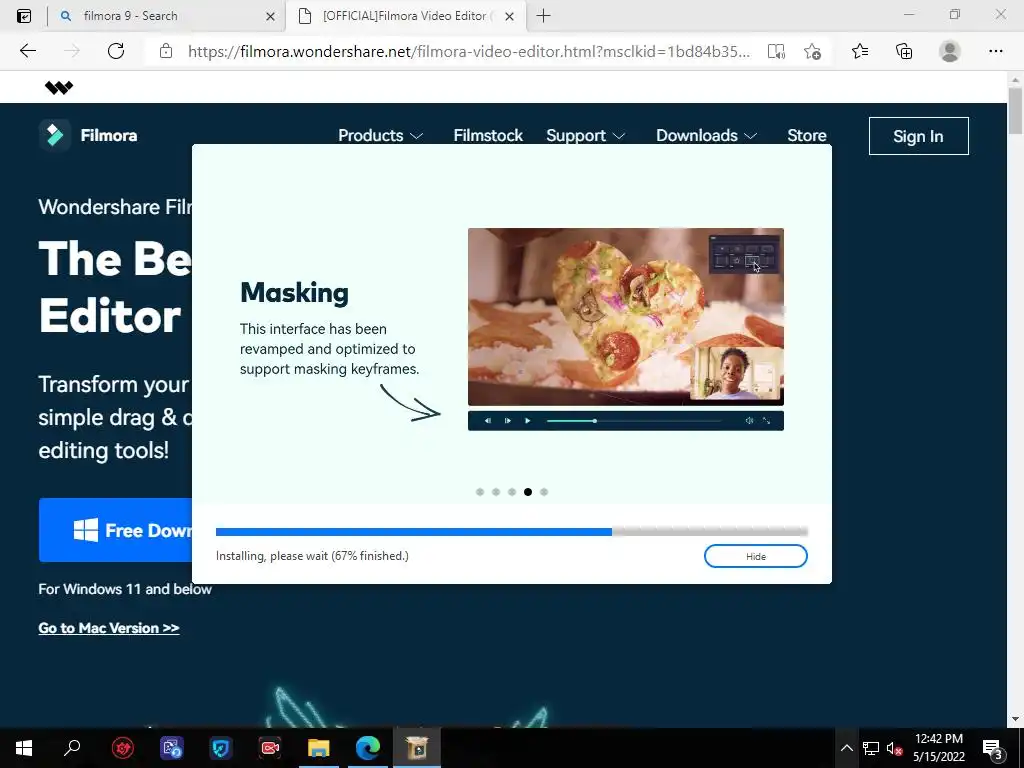Close the Filmora Video Editor tab

(509, 16)
